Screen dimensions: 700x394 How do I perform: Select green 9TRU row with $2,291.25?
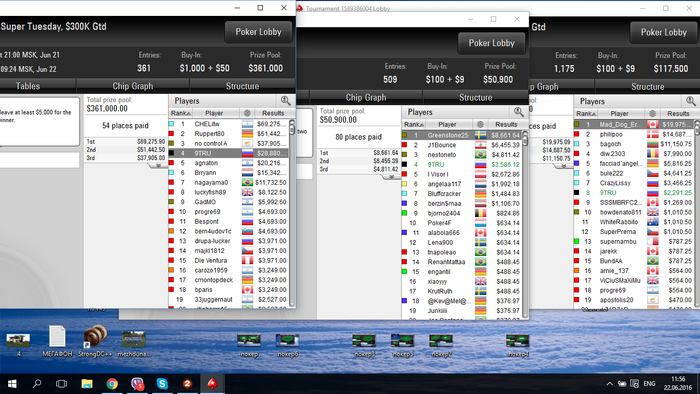pyautogui.click(x=634, y=193)
